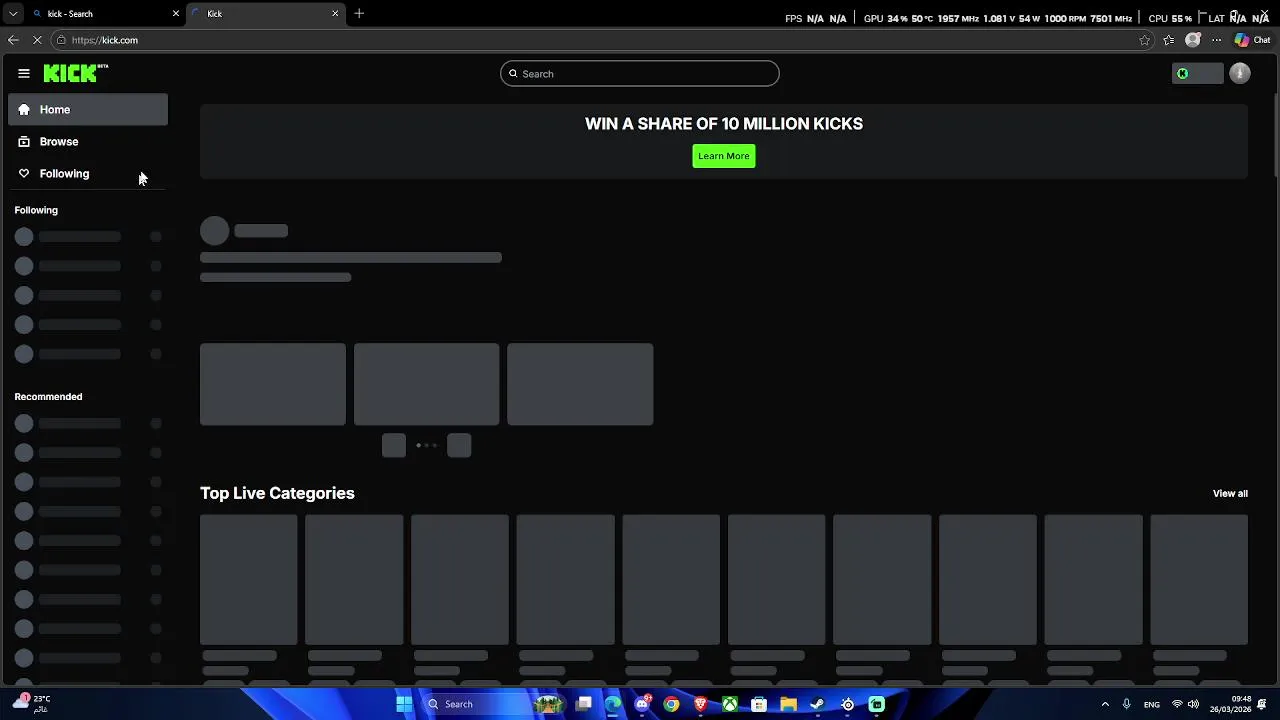Toggle the Kick hamburger sidebar menu

point(24,73)
